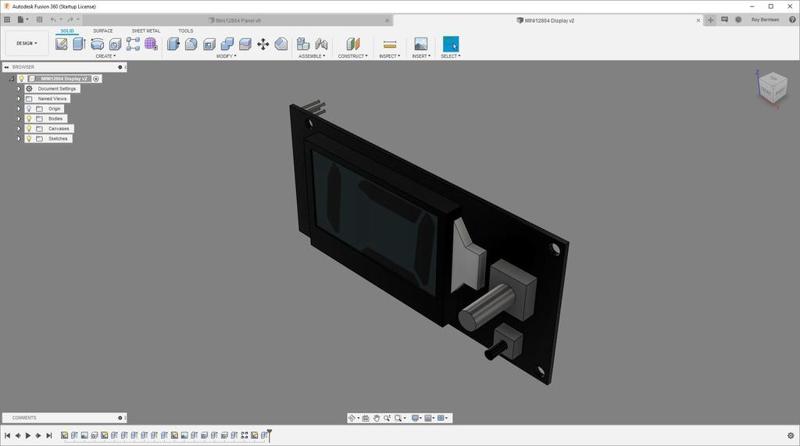Select the Measure tool in Inspect group

tap(390, 44)
